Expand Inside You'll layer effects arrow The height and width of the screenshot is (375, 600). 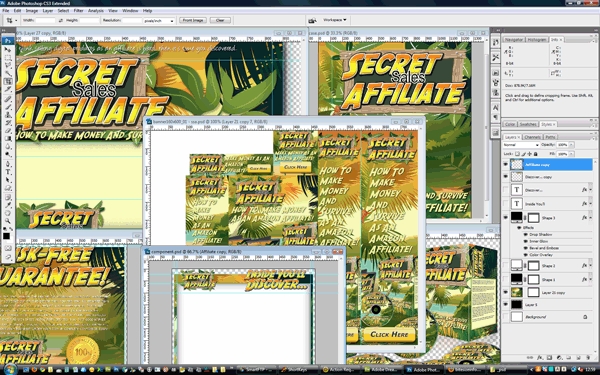(x=590, y=204)
